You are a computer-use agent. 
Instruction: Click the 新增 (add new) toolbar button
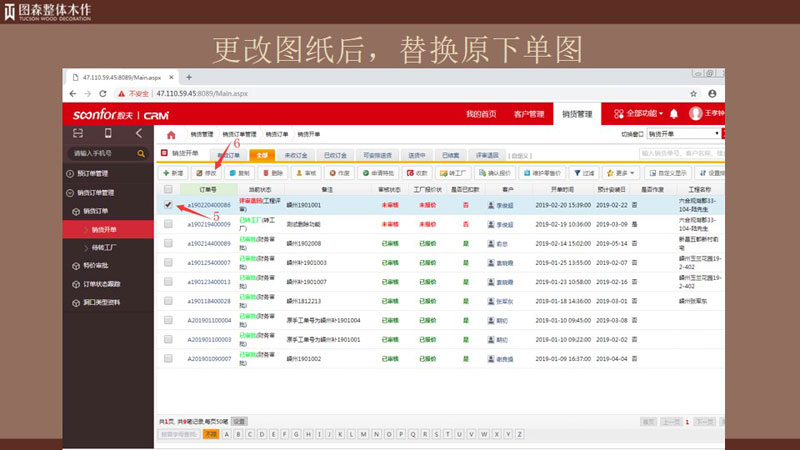click(x=174, y=173)
